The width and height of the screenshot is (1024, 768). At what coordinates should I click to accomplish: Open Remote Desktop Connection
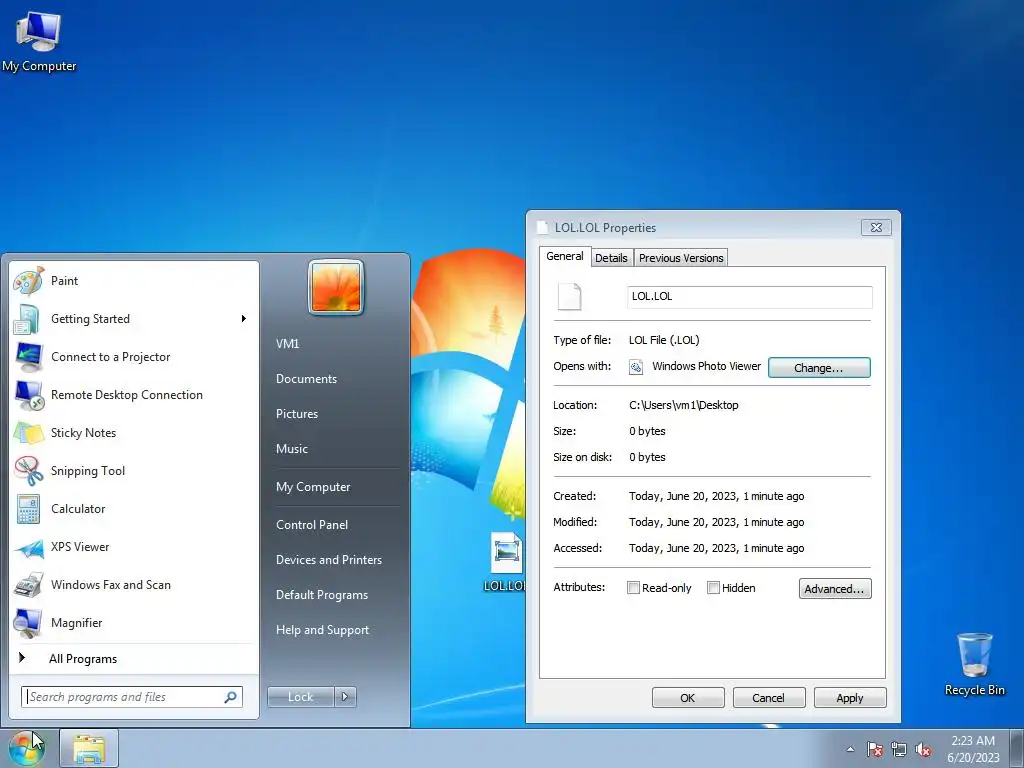[134, 394]
